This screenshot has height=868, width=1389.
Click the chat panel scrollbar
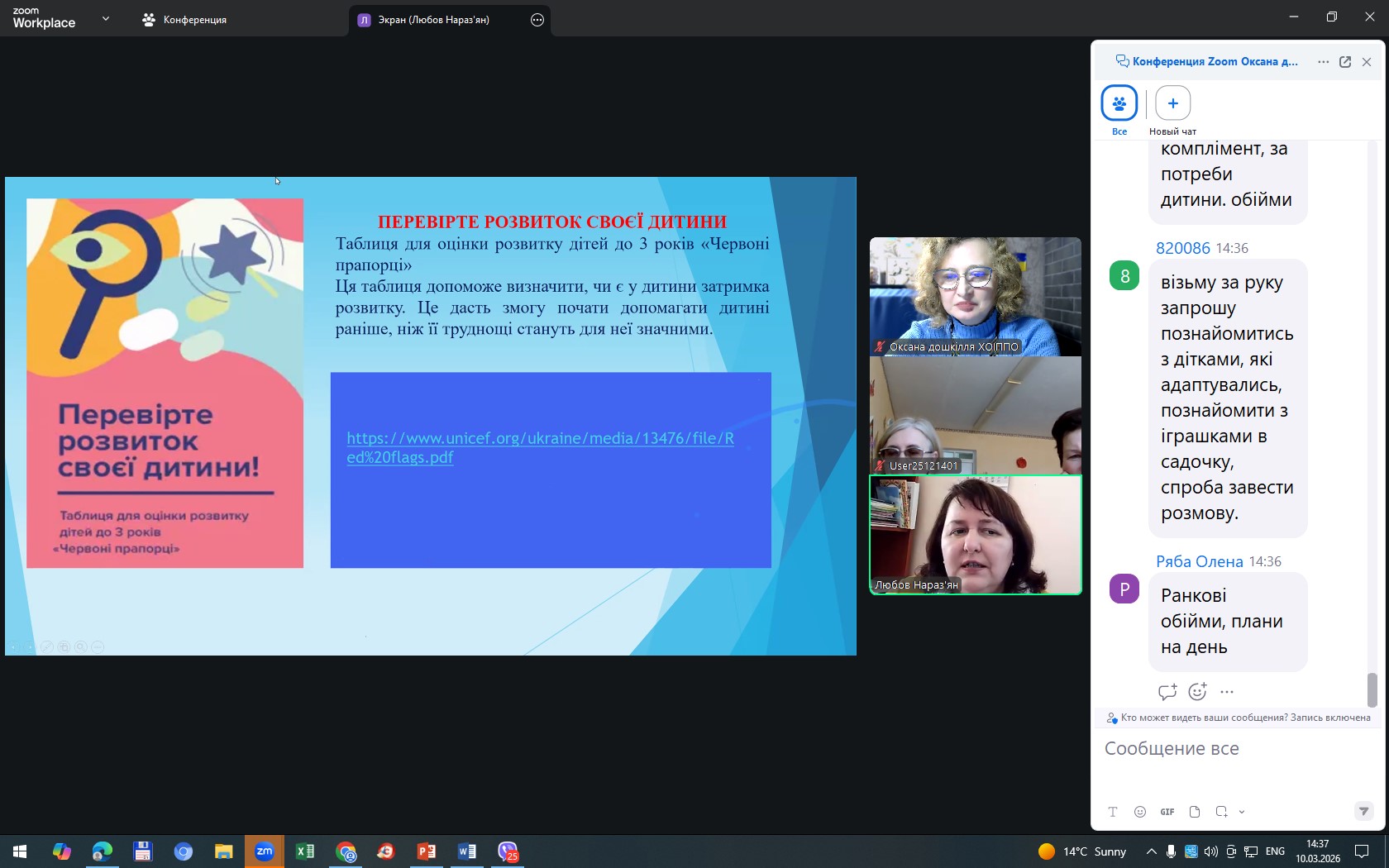coord(1372,690)
